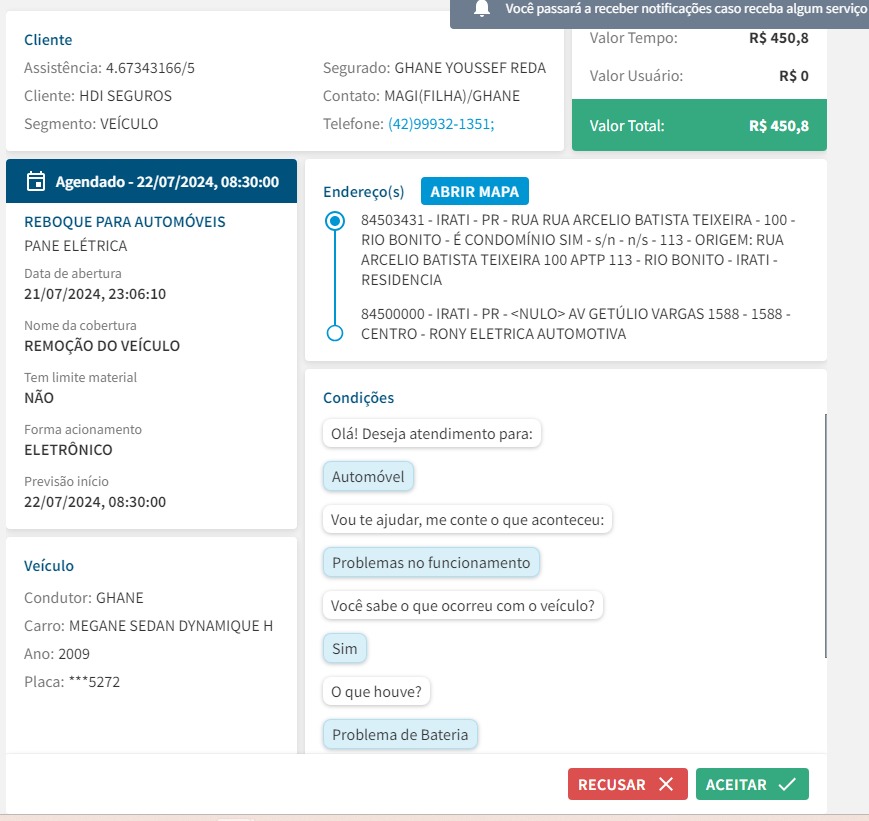Image resolution: width=869 pixels, height=821 pixels.
Task: Click the notification bell icon
Action: click(482, 9)
